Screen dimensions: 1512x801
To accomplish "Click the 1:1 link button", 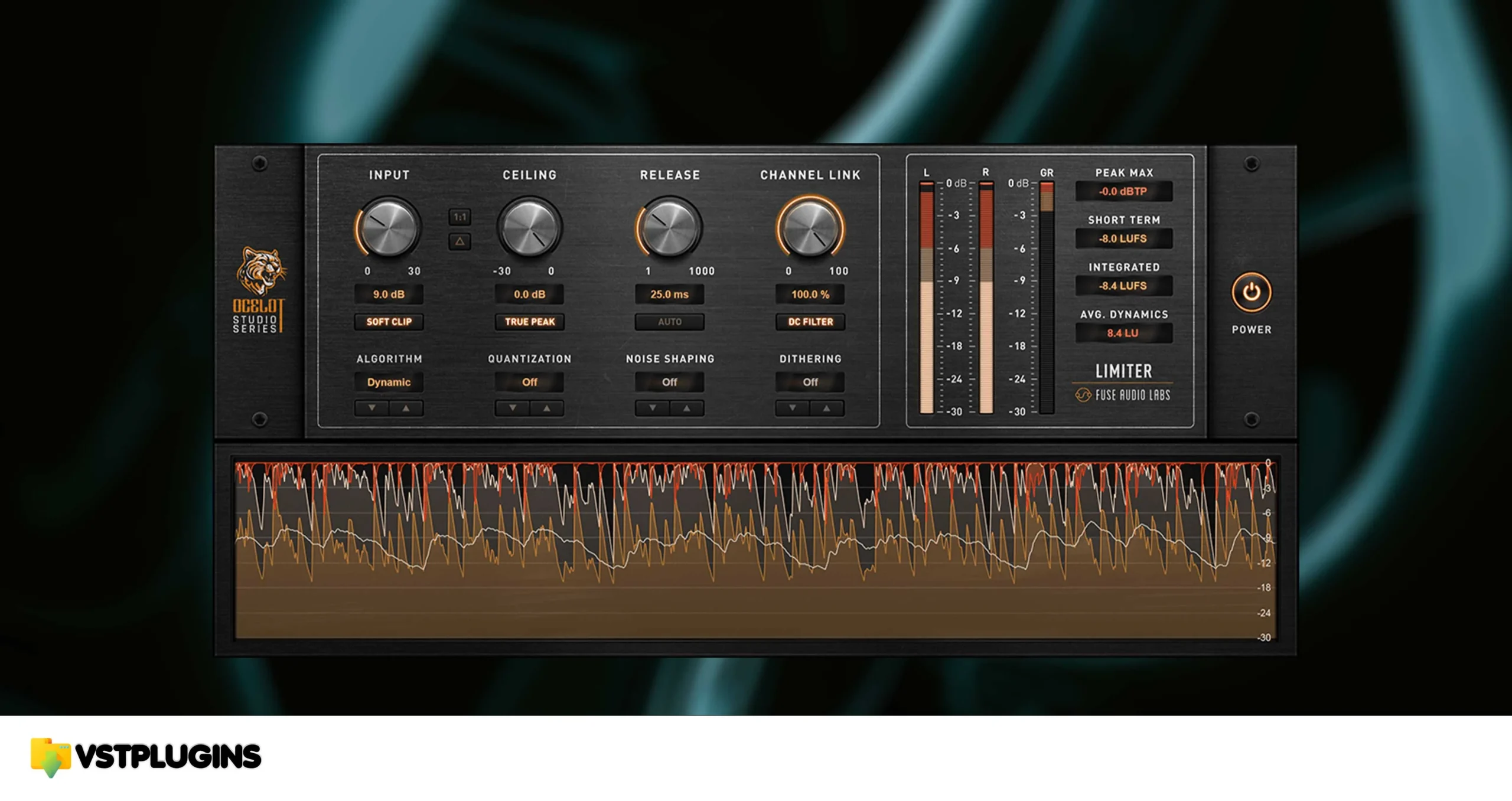I will (x=460, y=217).
